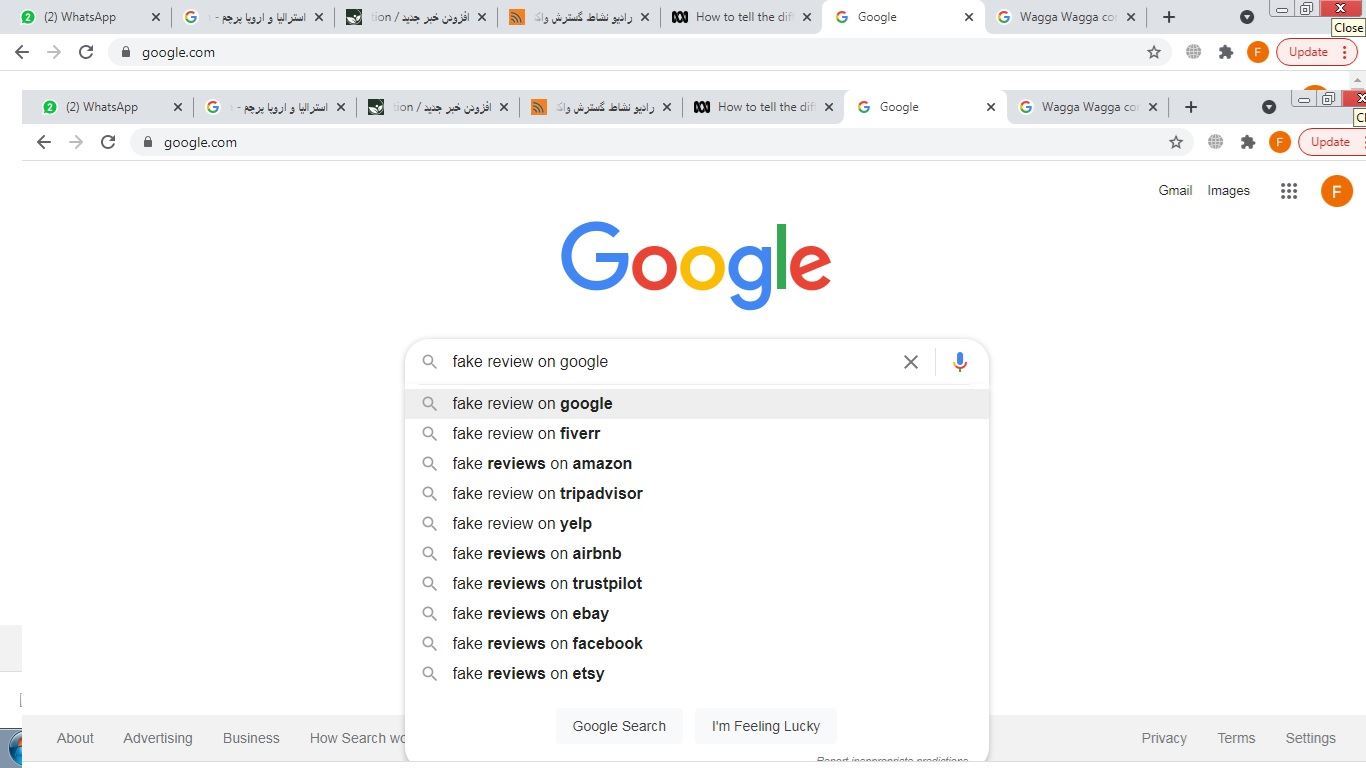
Task: Open the Extensions puzzle icon in the topmost toolbar
Action: pyautogui.click(x=1226, y=52)
